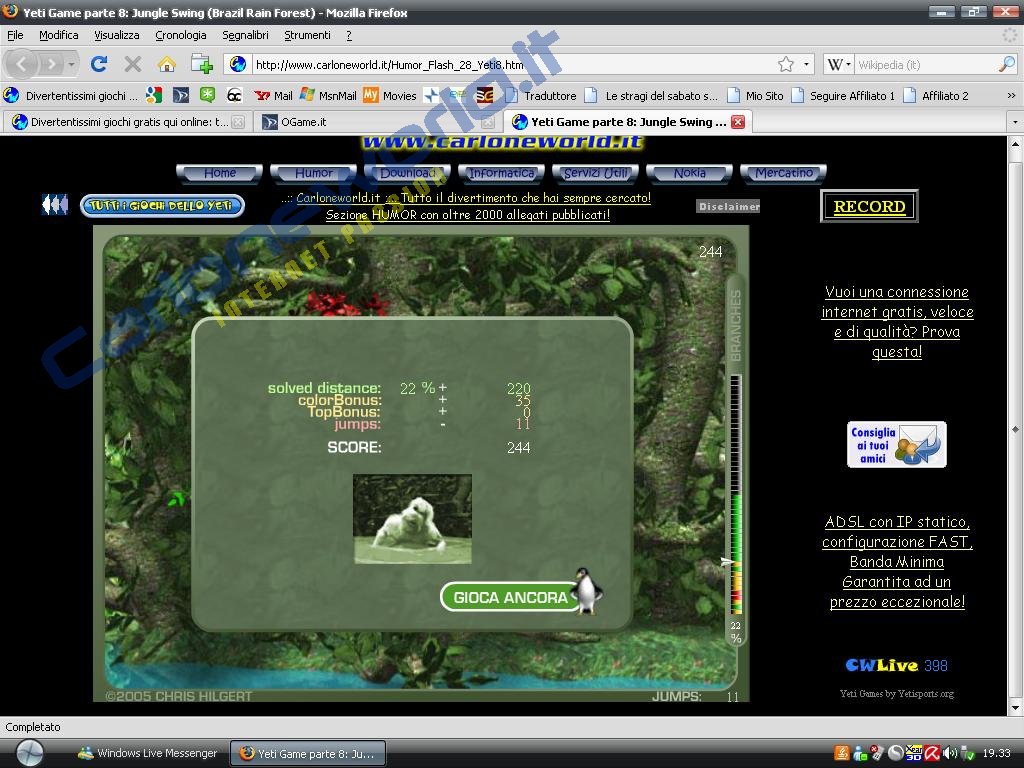Open the 'ADSL con IP statico' link
The image size is (1024, 768).
[x=897, y=562]
